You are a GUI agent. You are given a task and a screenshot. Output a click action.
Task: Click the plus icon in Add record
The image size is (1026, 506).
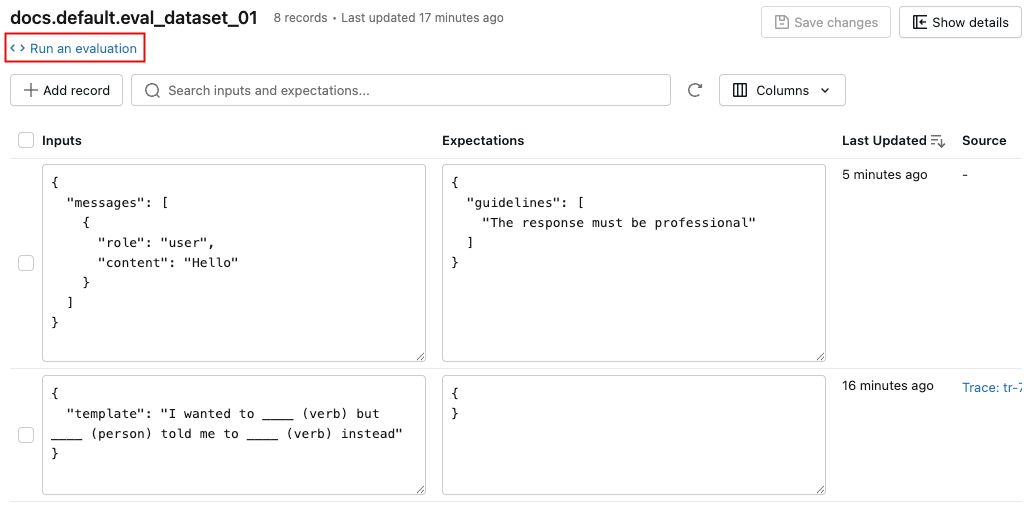pyautogui.click(x=30, y=90)
